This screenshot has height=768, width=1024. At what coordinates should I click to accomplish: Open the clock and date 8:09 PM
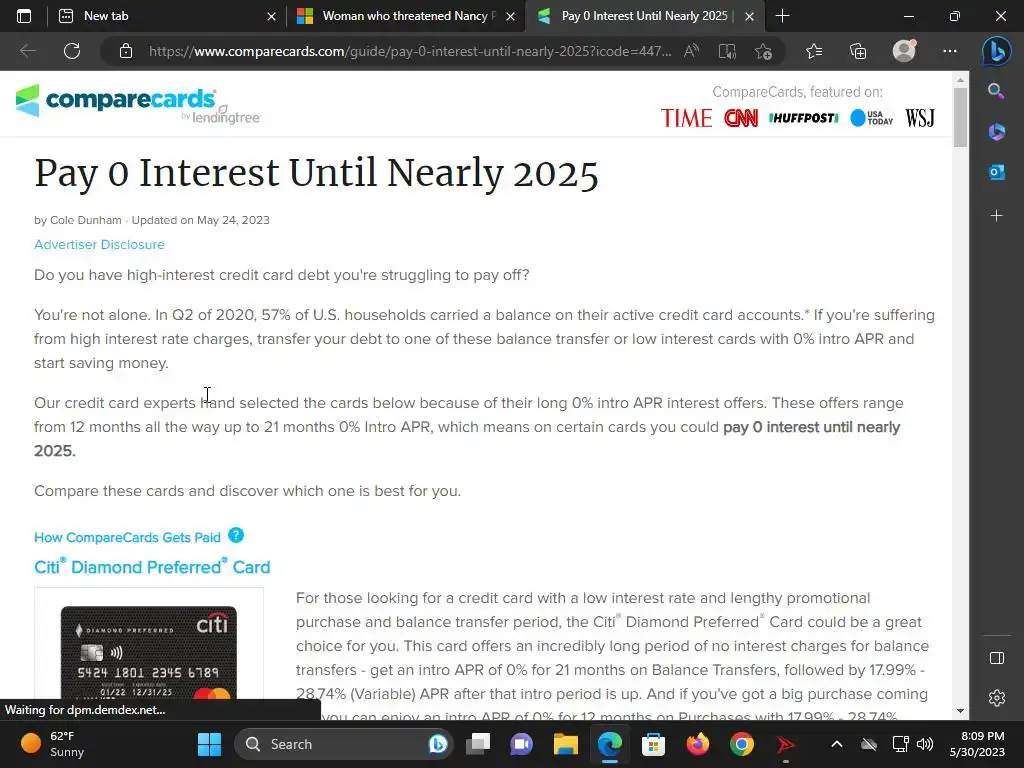pyautogui.click(x=977, y=744)
